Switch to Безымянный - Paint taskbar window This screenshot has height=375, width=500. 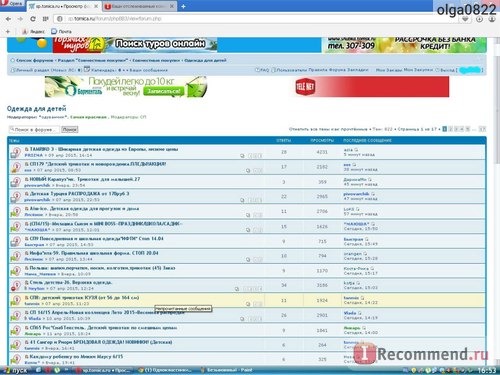point(227,370)
